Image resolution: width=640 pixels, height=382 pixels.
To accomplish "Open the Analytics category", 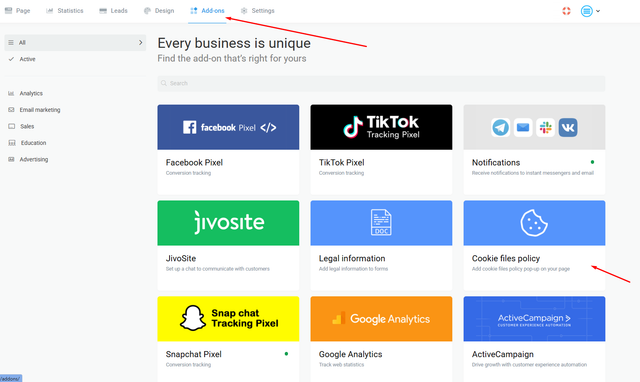I will click(31, 93).
